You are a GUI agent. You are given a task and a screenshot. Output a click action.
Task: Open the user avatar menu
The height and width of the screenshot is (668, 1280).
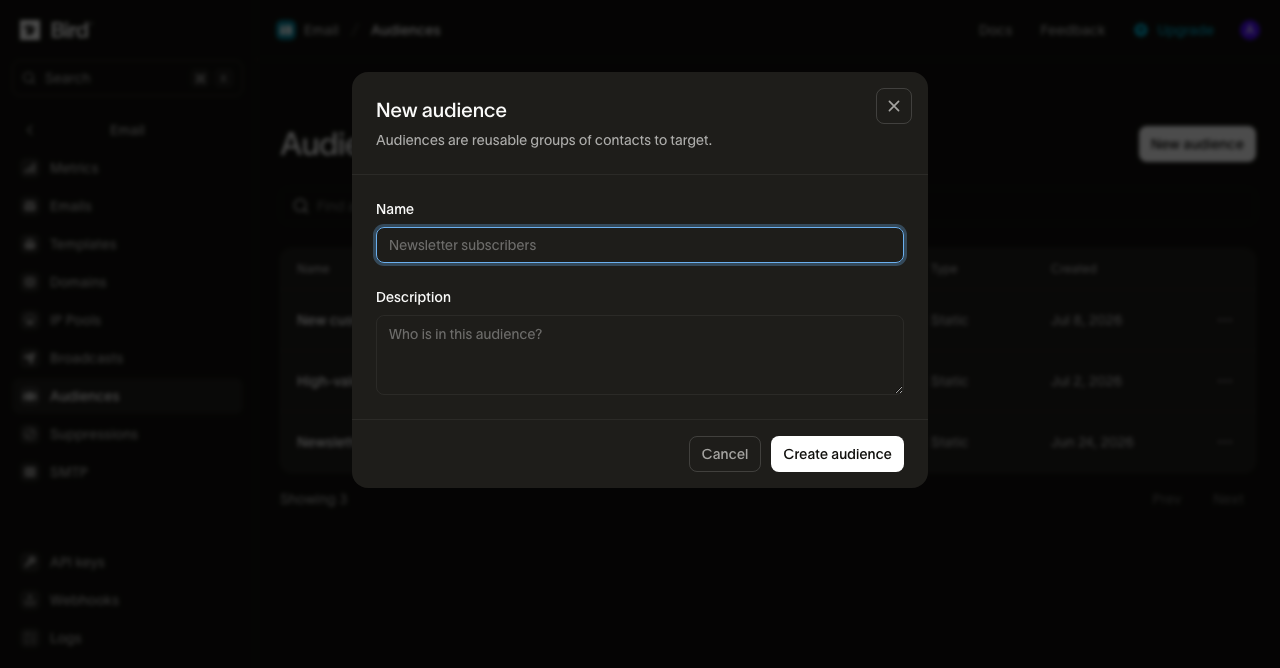(1250, 30)
